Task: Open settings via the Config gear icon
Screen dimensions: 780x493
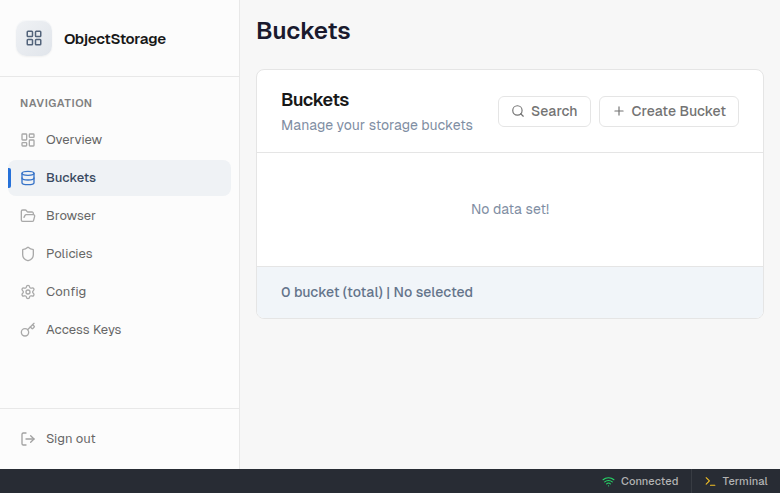Action: (x=28, y=292)
